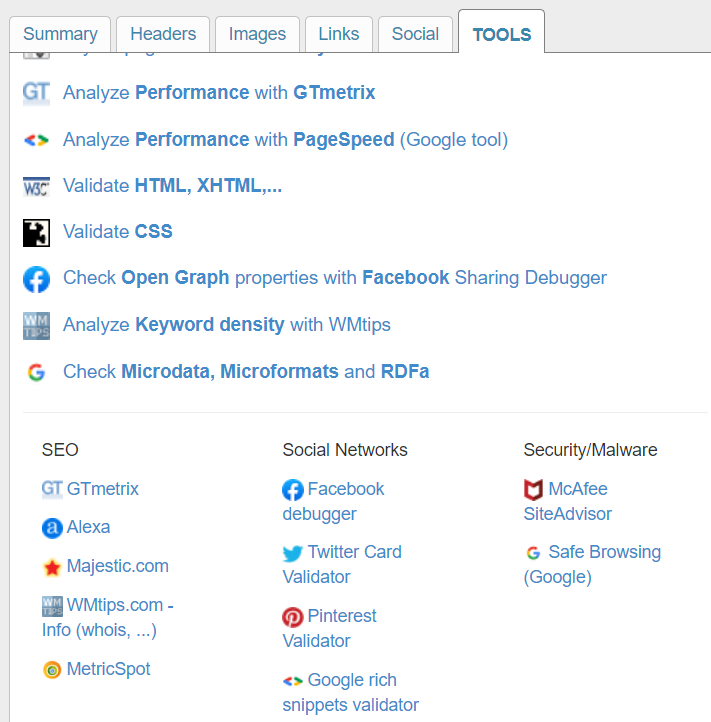711x722 pixels.
Task: Open the MetricSpot link
Action: pyautogui.click(x=108, y=669)
